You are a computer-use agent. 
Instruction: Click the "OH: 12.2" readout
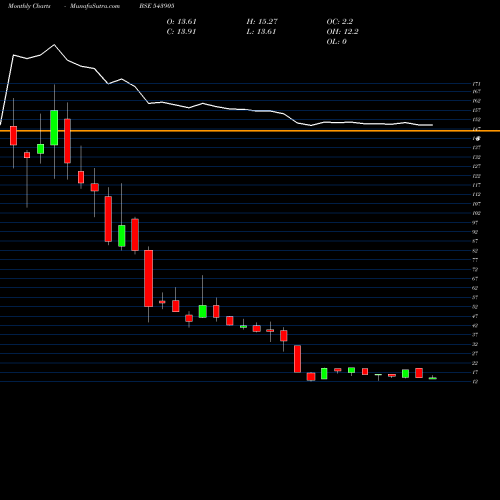[342, 32]
